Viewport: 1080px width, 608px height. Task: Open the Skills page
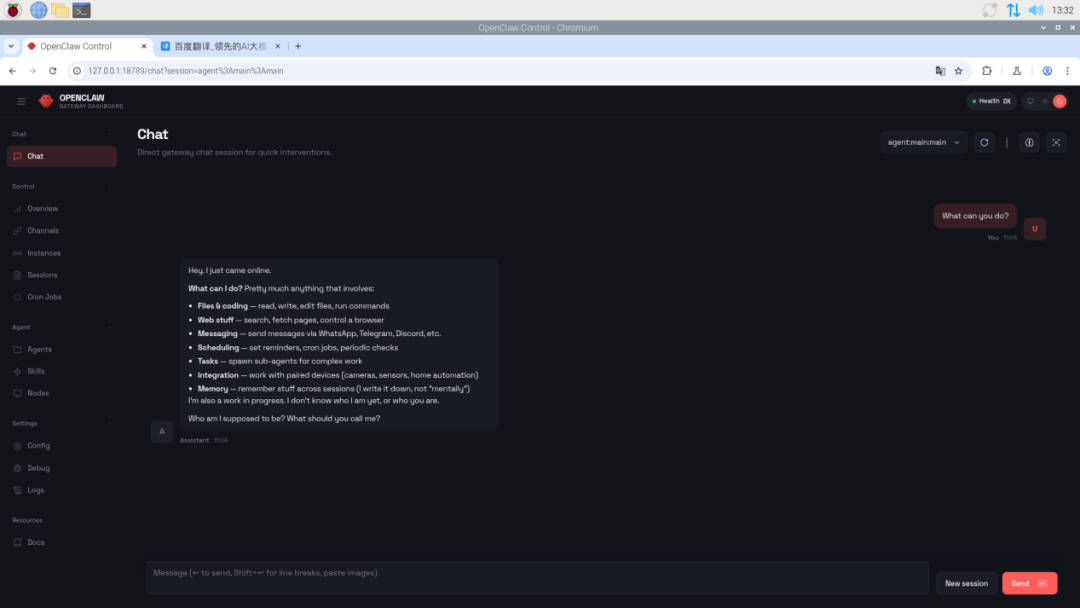pyautogui.click(x=62, y=371)
